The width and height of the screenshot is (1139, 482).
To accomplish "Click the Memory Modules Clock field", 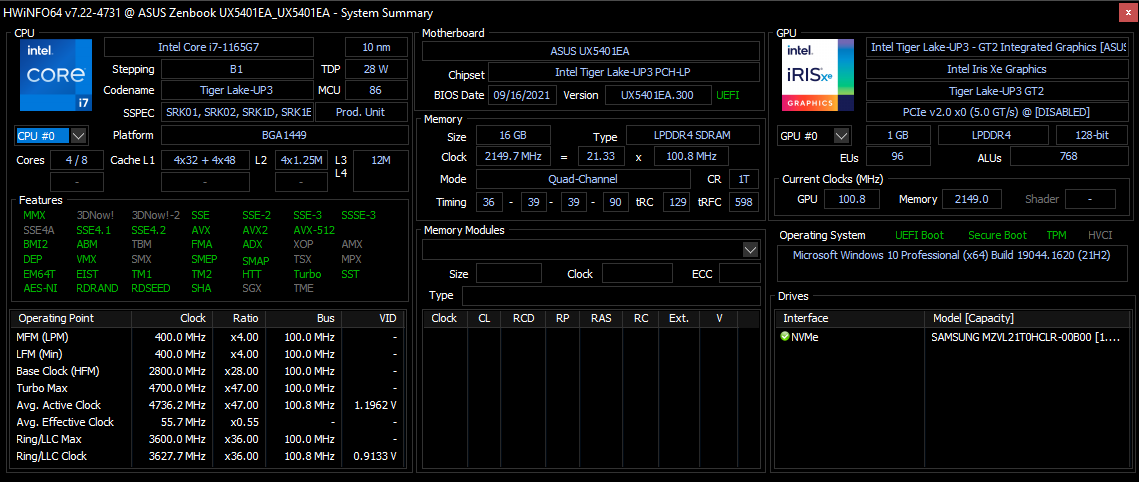I will point(637,274).
